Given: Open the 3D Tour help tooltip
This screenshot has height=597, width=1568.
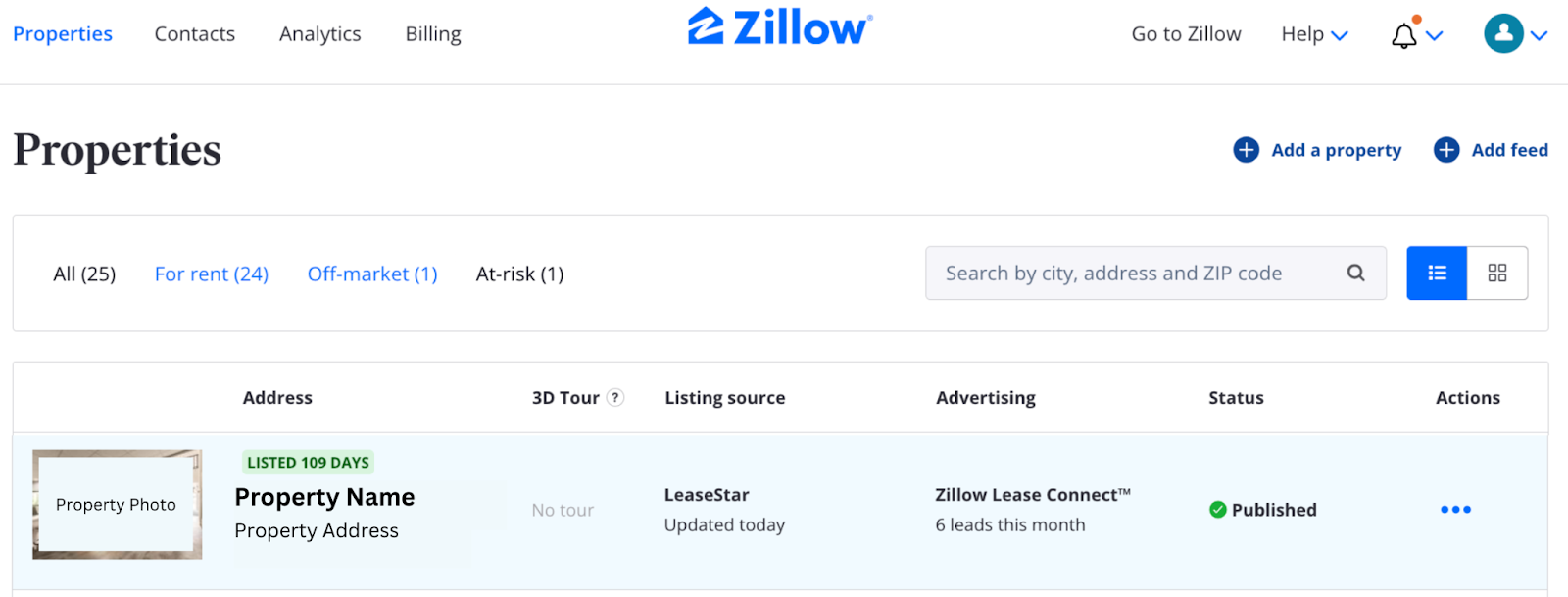Looking at the screenshot, I should 615,397.
